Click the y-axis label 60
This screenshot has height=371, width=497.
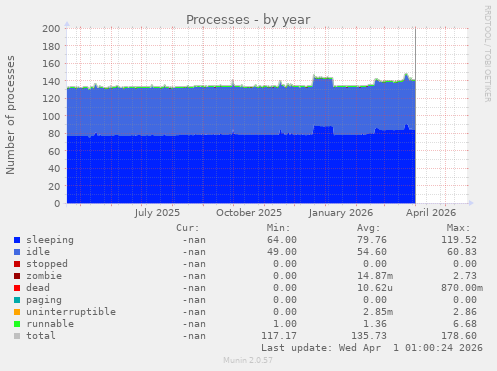pyautogui.click(x=54, y=151)
